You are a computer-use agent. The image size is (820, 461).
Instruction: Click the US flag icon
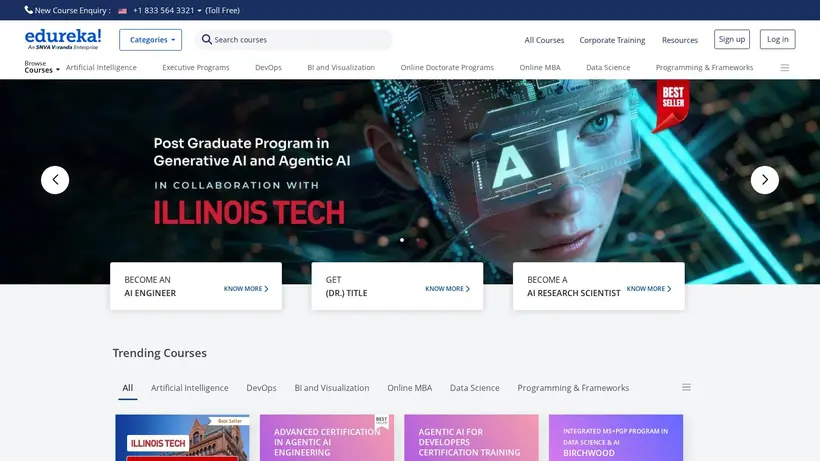coord(122,10)
